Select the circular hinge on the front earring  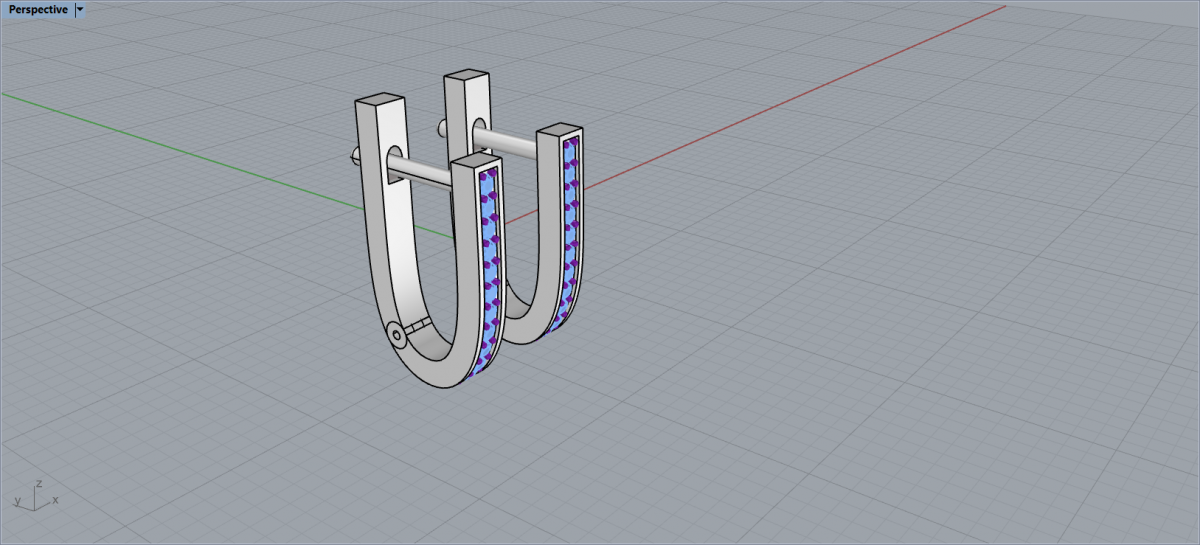coord(397,335)
